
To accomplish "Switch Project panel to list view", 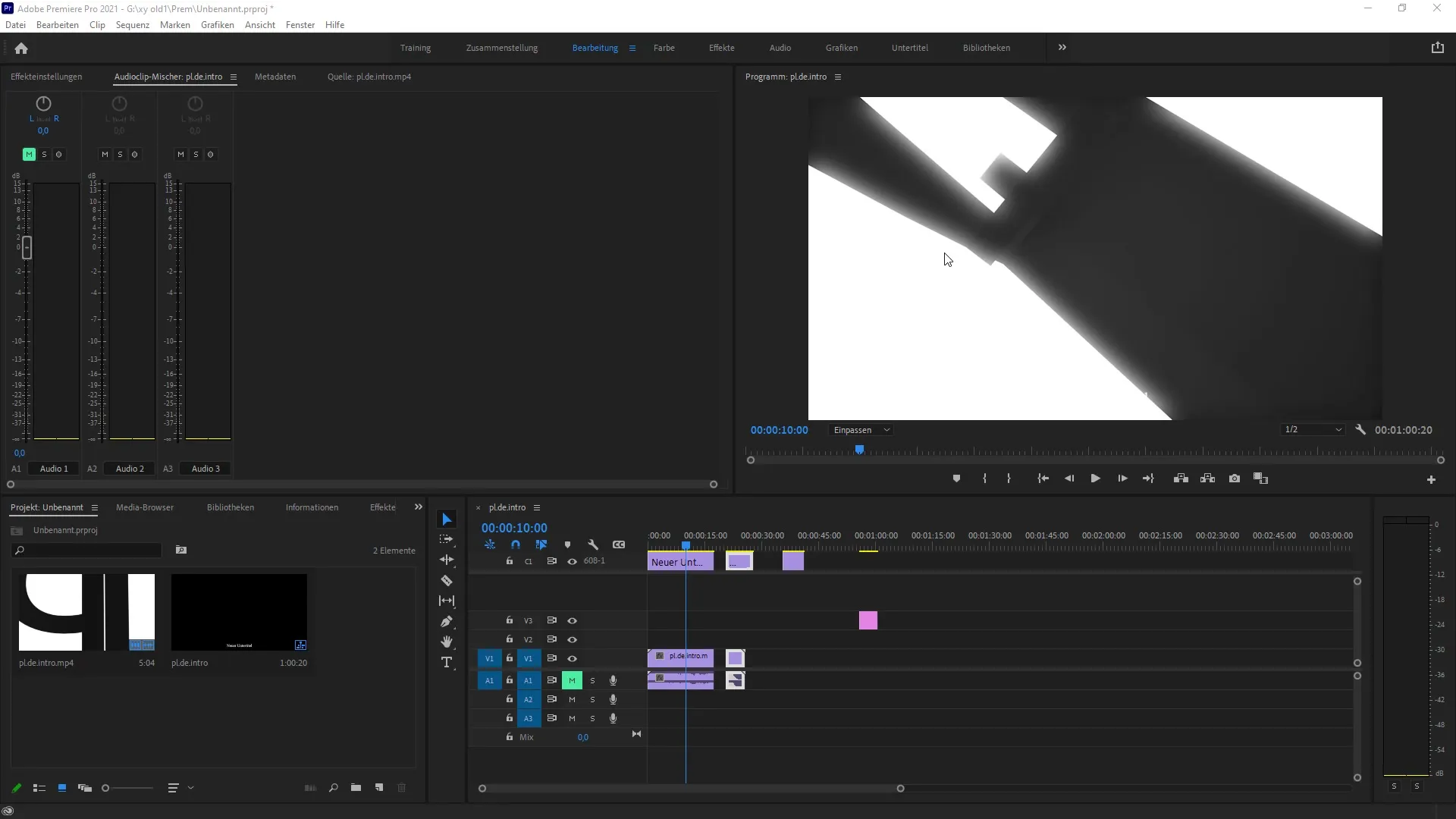I will [x=39, y=788].
